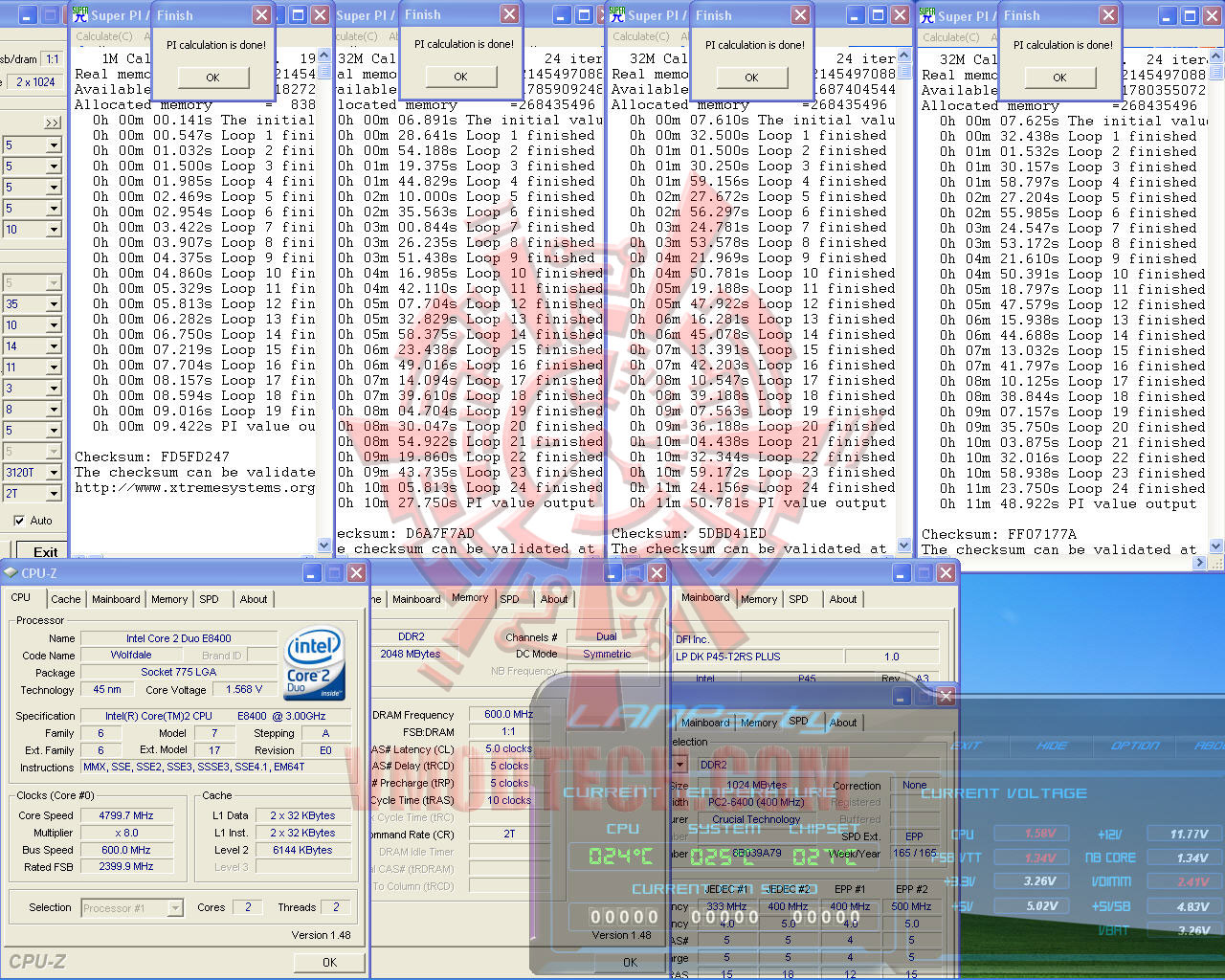Open the SPD tab in the CPU-Z window with the Cache tab
The image size is (1225, 980).
[x=209, y=599]
